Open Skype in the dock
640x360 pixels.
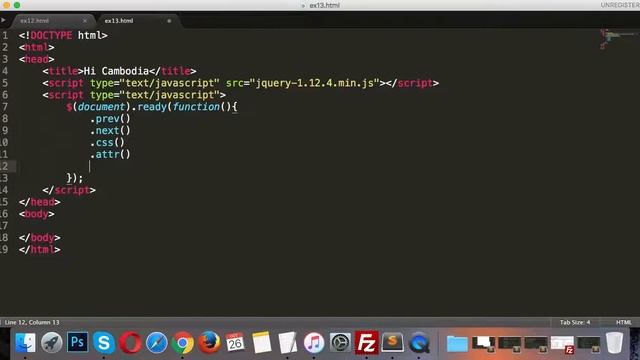[x=104, y=342]
